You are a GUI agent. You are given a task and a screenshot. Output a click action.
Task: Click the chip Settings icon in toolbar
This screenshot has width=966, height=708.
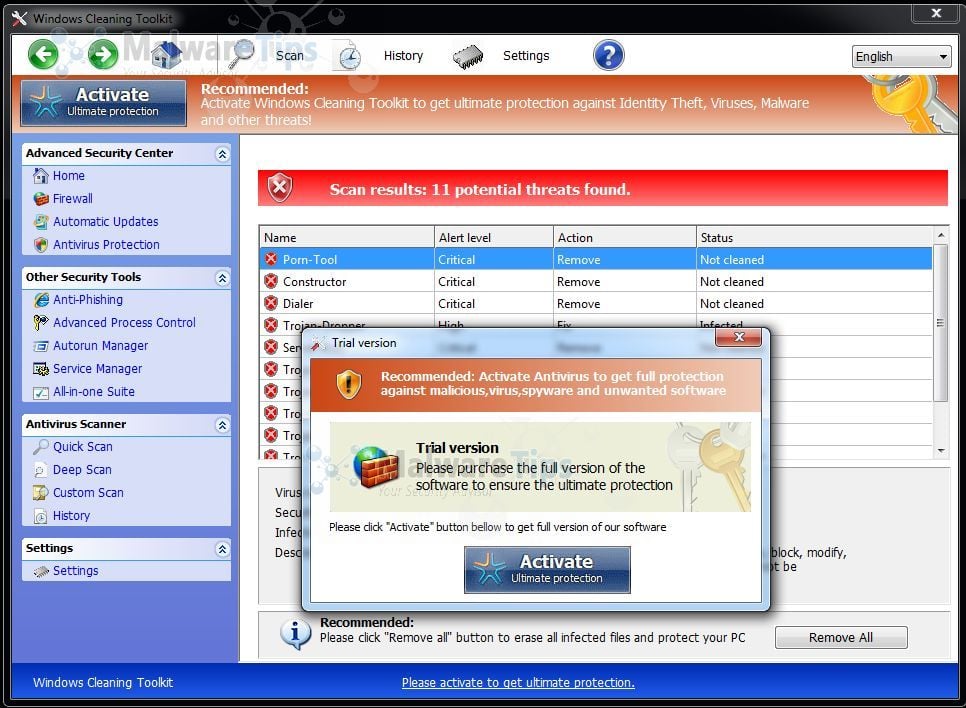(468, 56)
